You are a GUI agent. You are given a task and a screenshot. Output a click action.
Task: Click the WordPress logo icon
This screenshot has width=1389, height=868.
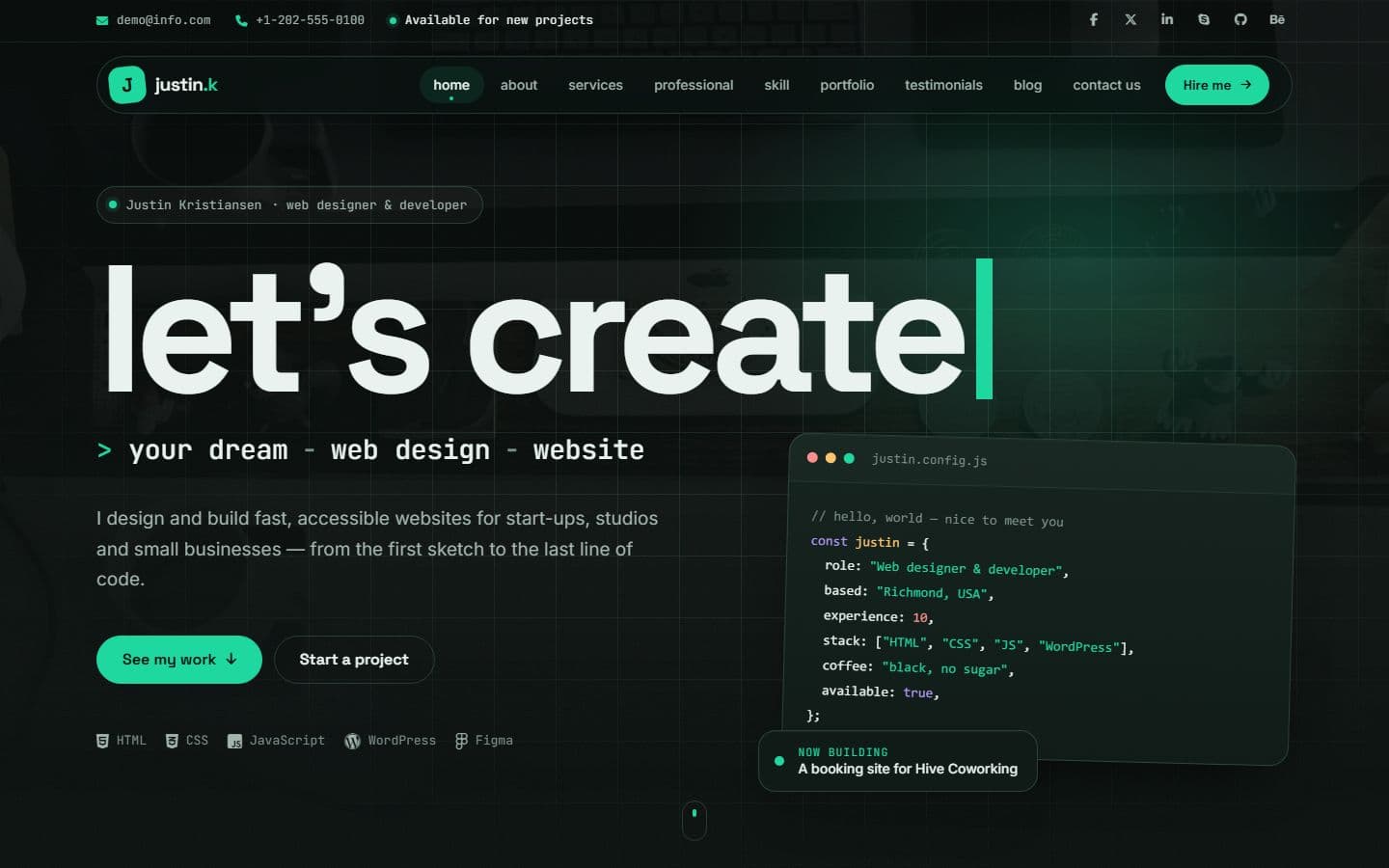pyautogui.click(x=352, y=741)
